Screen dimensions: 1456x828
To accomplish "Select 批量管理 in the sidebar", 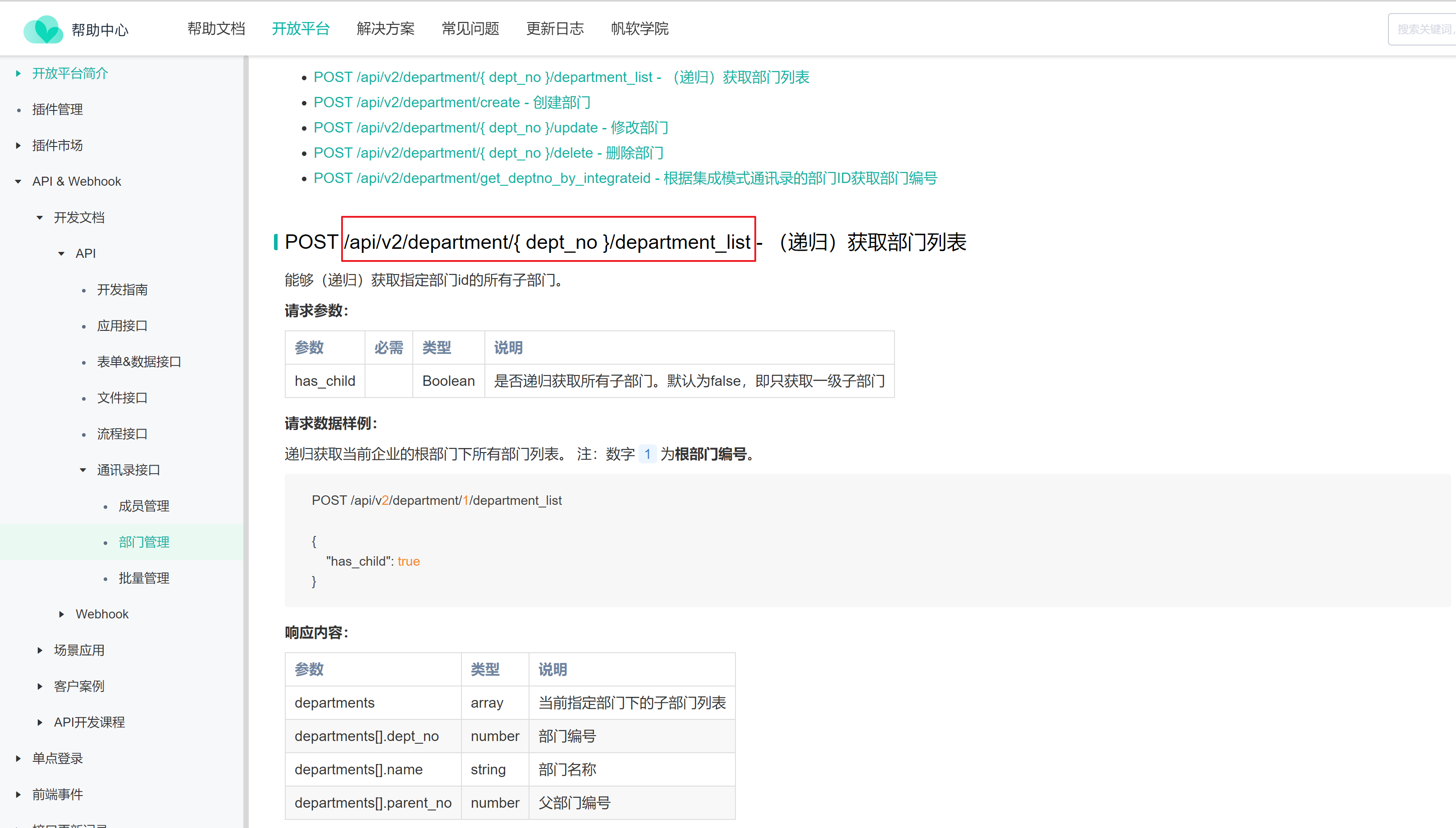I will pyautogui.click(x=144, y=578).
